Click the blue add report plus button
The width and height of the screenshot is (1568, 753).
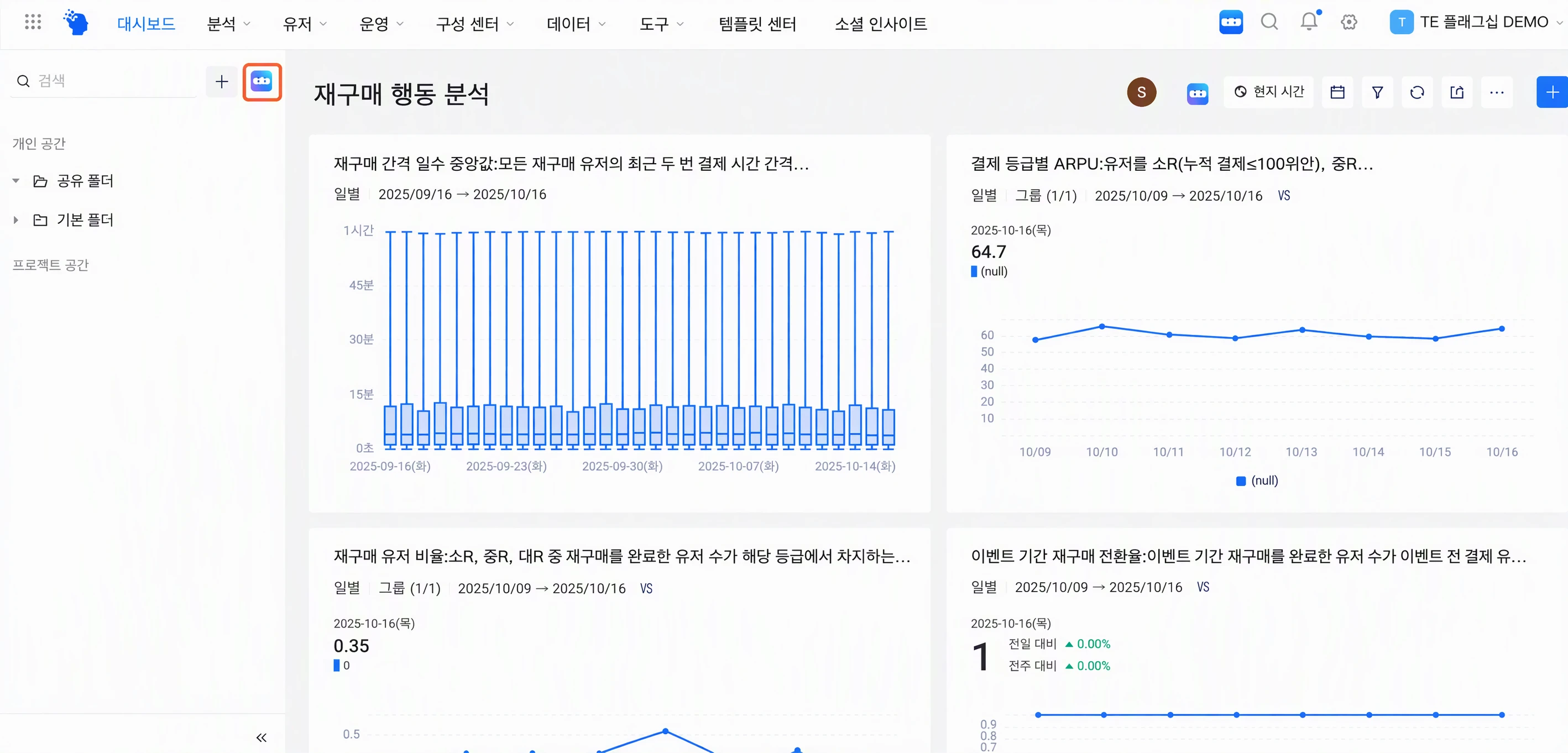[x=1551, y=92]
